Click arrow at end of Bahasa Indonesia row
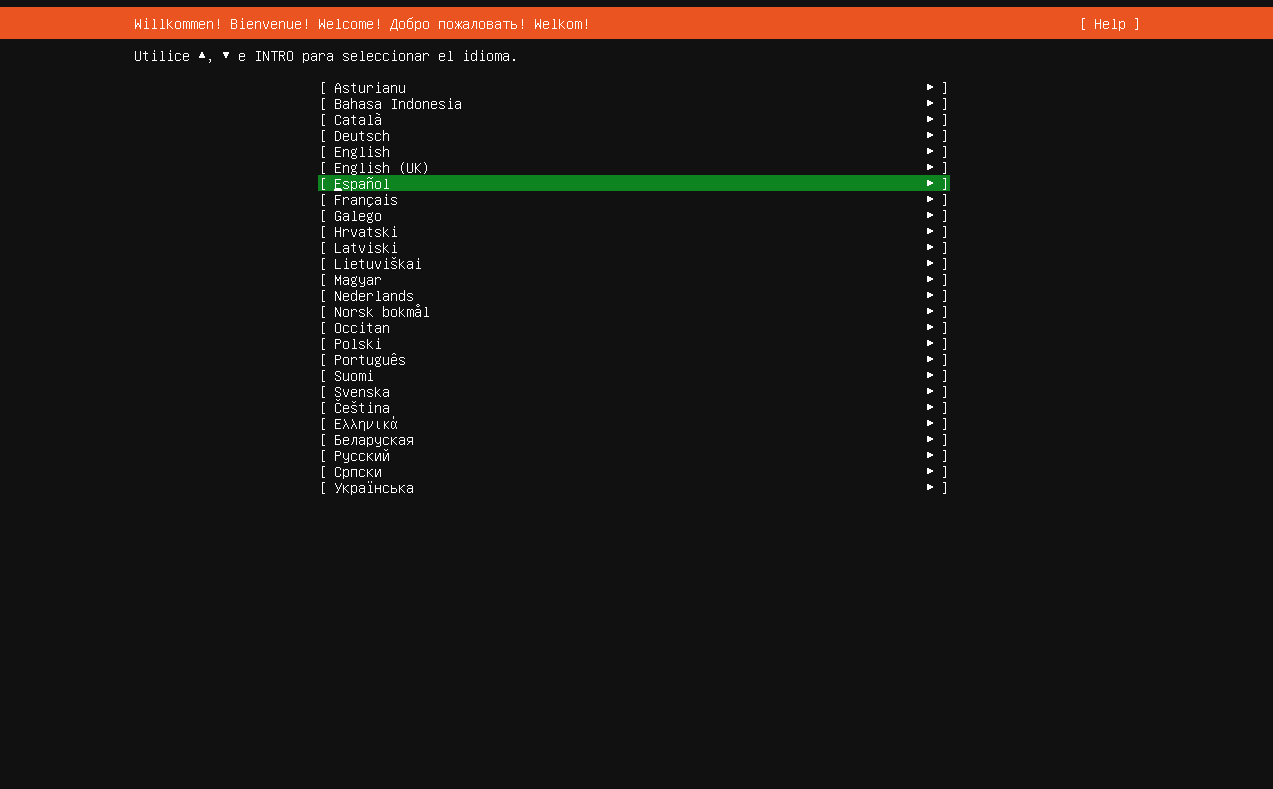1273x789 pixels. click(x=930, y=103)
